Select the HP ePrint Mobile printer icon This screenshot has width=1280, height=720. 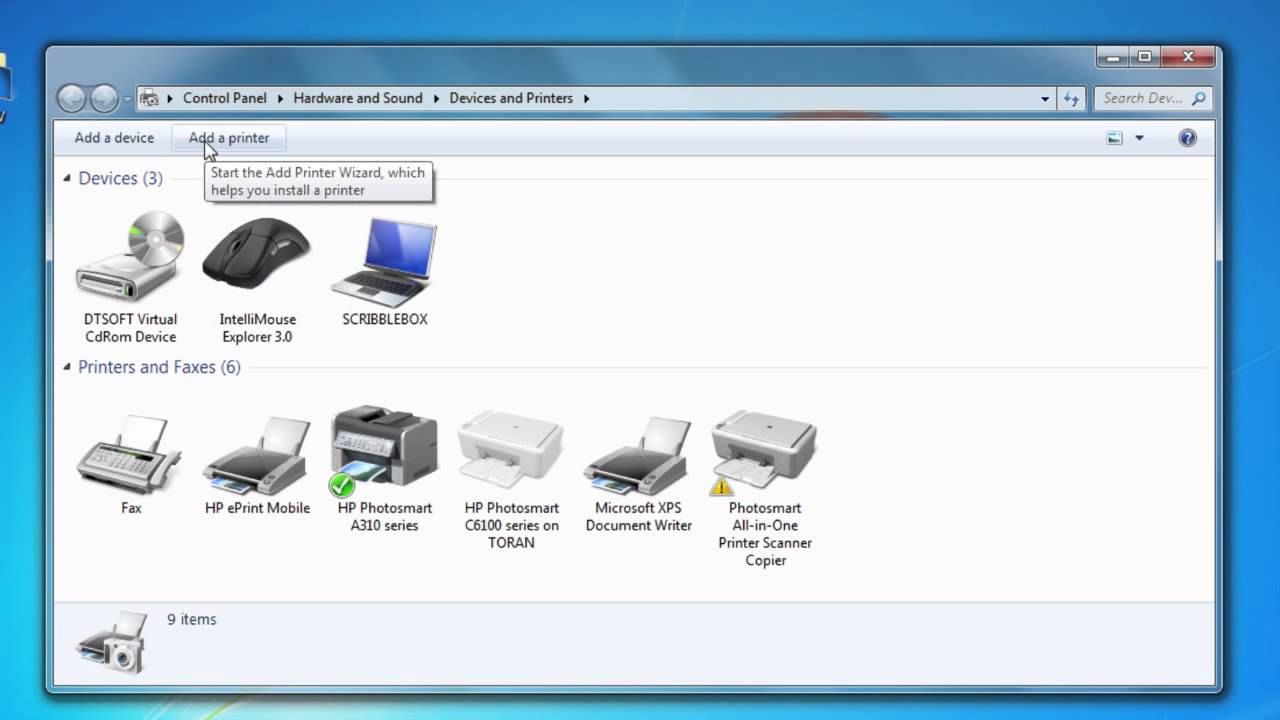[257, 455]
